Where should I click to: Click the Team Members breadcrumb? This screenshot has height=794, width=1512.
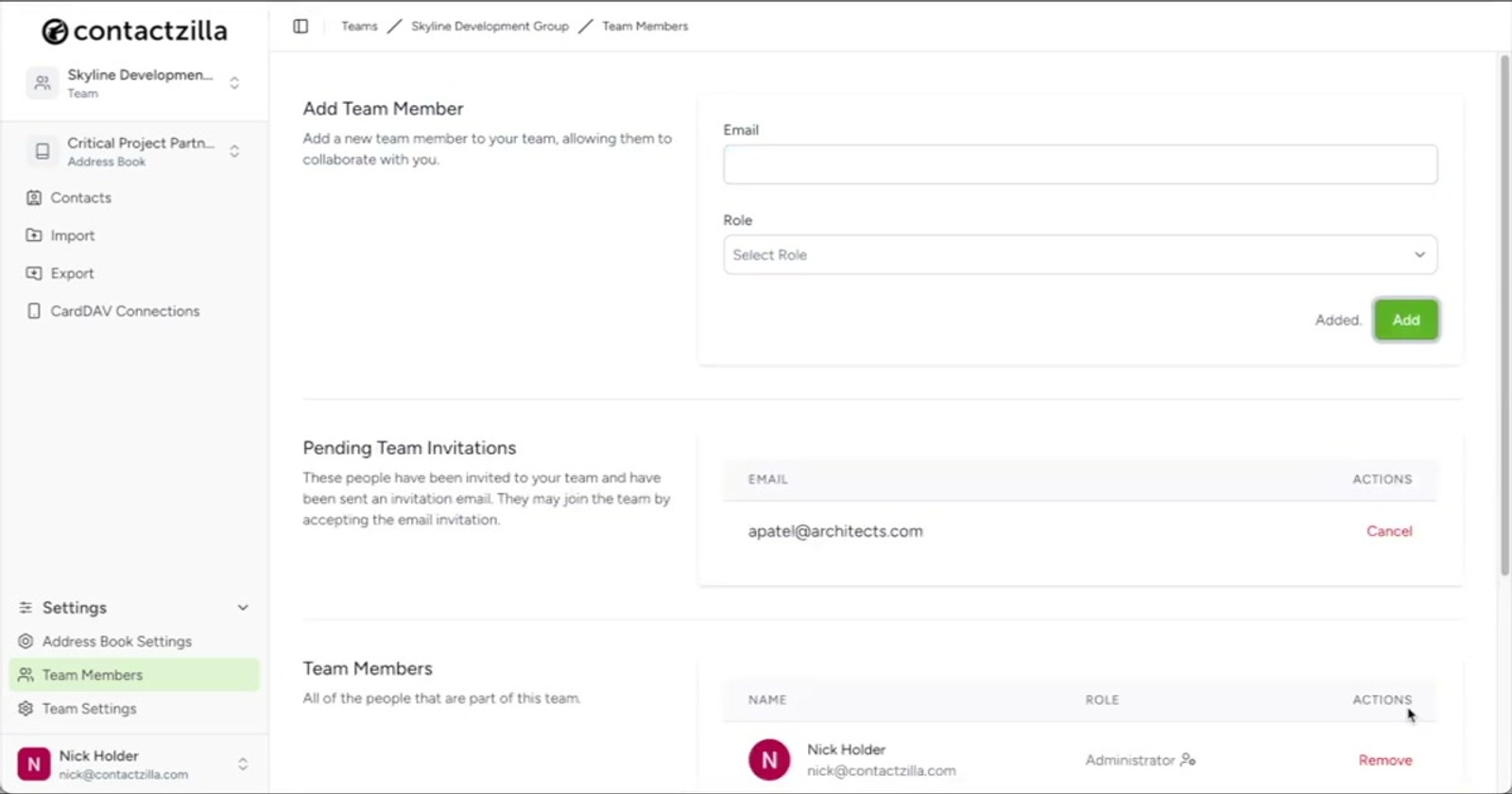tap(645, 26)
